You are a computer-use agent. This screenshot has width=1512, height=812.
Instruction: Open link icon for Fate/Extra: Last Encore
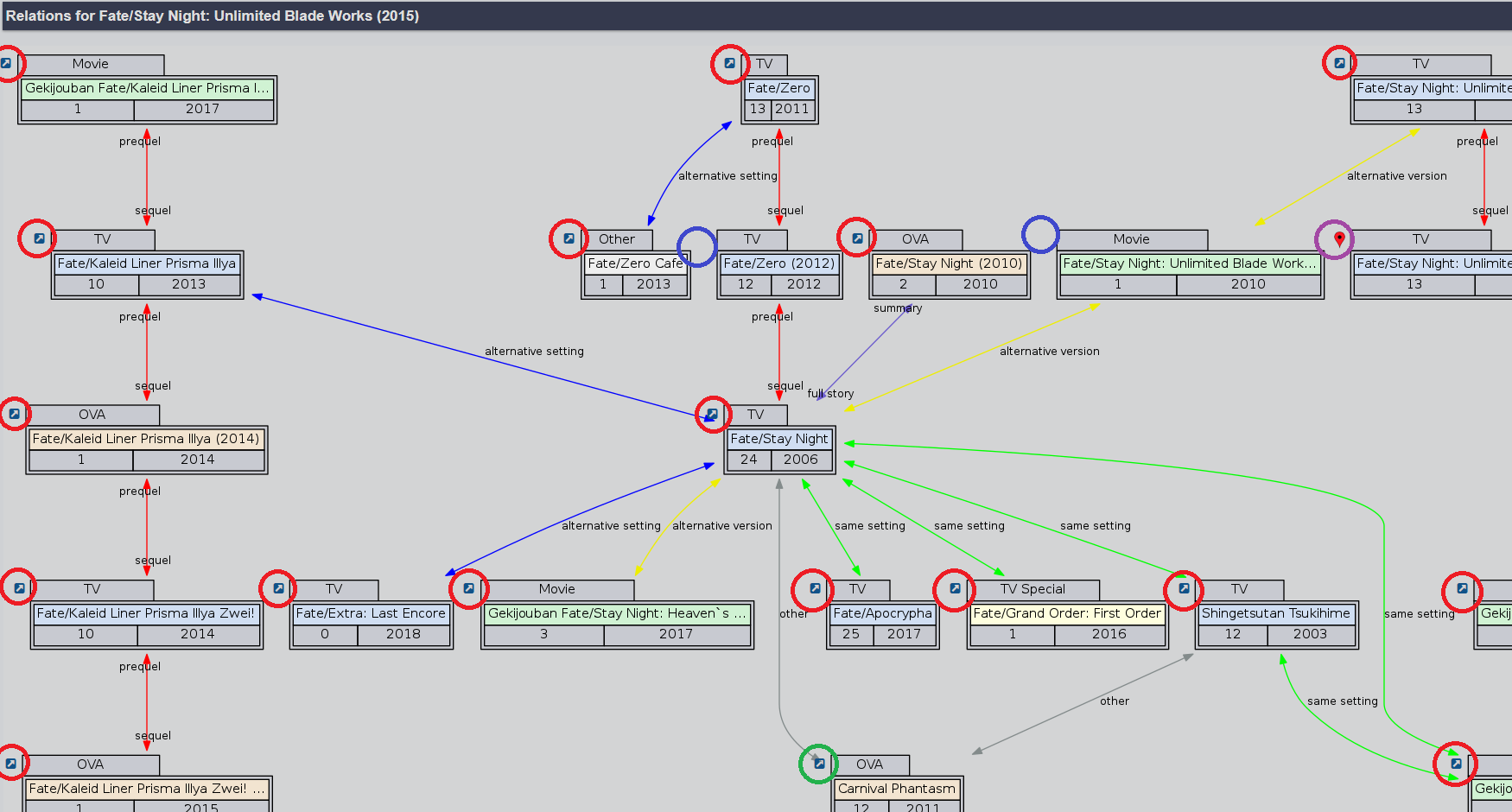click(x=278, y=589)
